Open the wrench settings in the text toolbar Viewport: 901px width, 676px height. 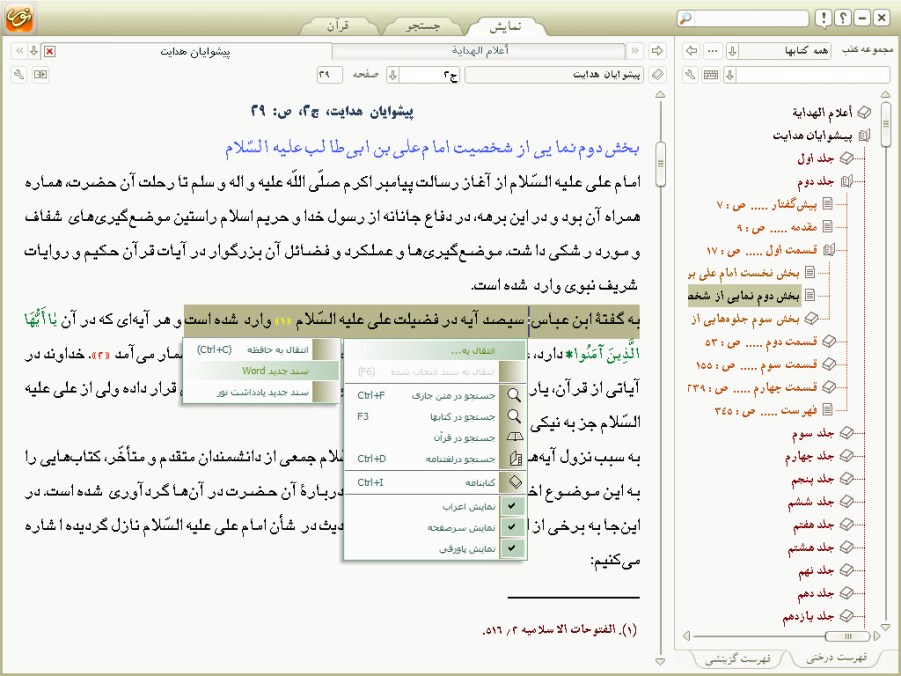pyautogui.click(x=19, y=75)
